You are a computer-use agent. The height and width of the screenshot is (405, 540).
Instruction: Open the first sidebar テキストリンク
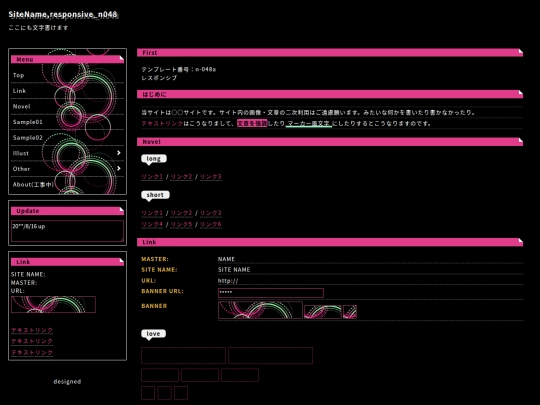[32, 330]
